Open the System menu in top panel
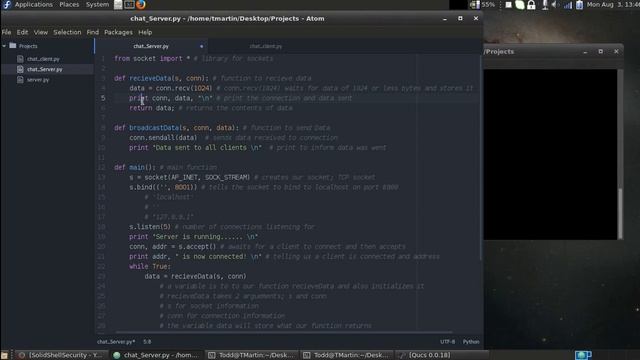Viewport: 640px width, 360px height. click(97, 4)
